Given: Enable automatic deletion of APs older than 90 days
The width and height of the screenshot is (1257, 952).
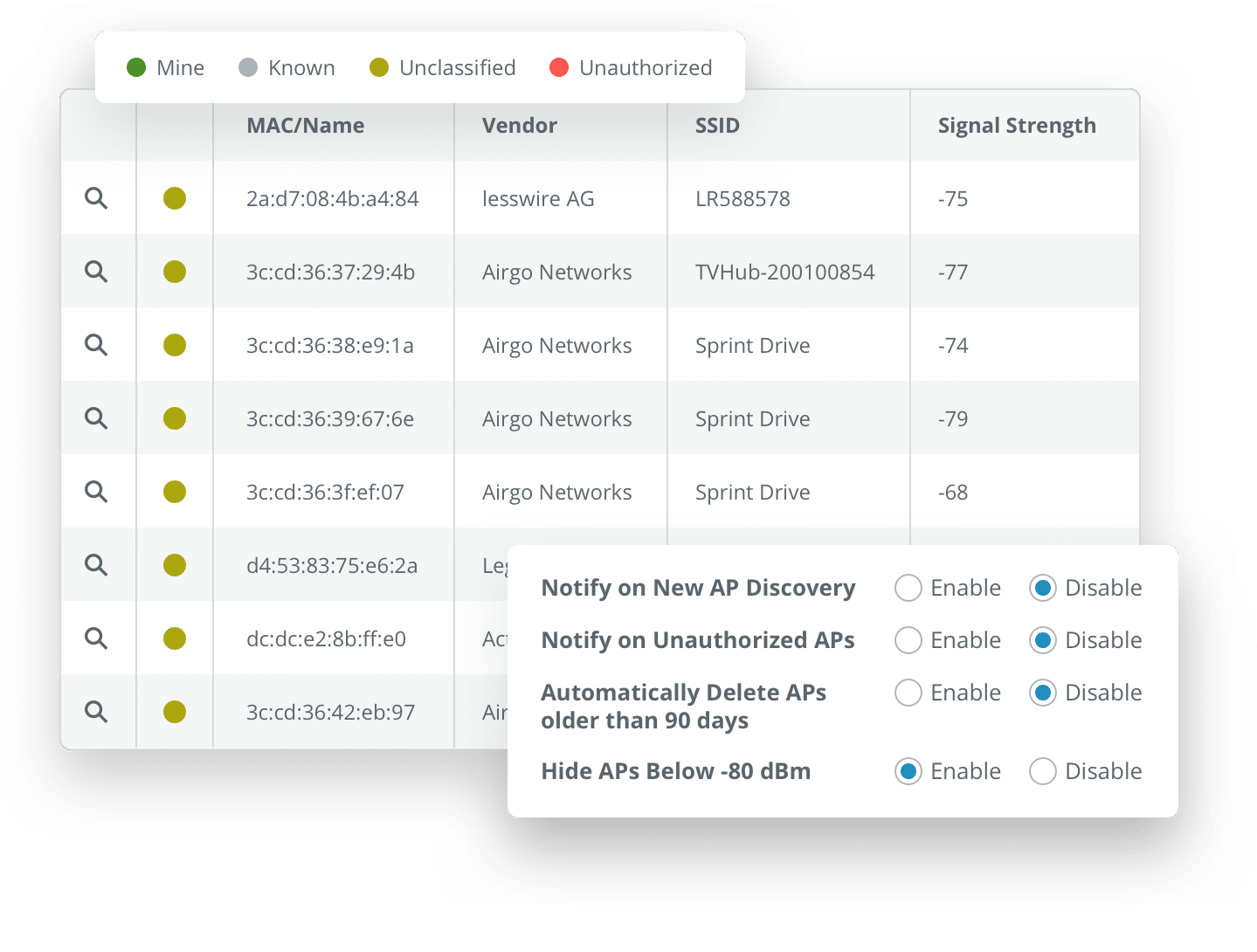Looking at the screenshot, I should click(x=908, y=693).
